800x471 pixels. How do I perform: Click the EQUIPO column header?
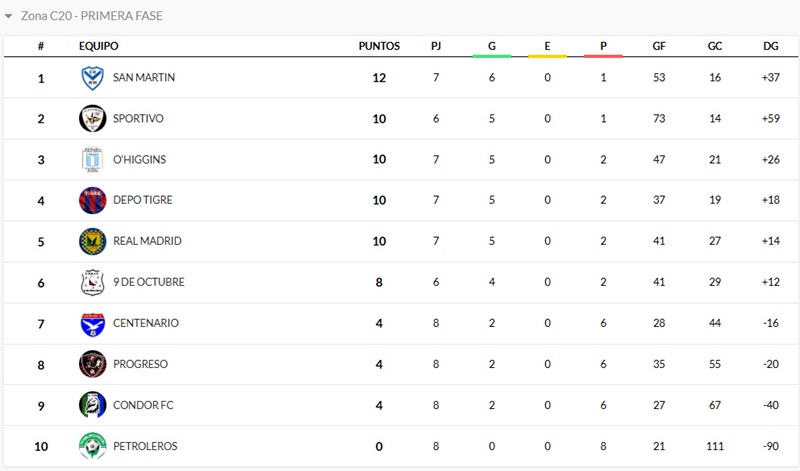99,46
